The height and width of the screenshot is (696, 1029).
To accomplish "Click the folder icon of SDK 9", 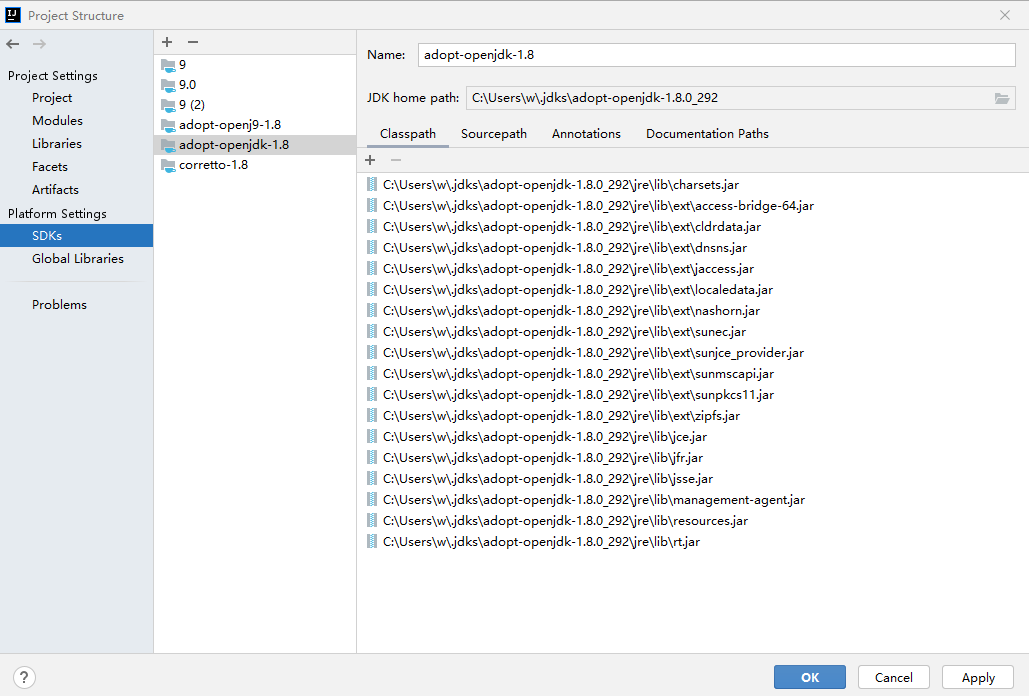I will pyautogui.click(x=169, y=66).
